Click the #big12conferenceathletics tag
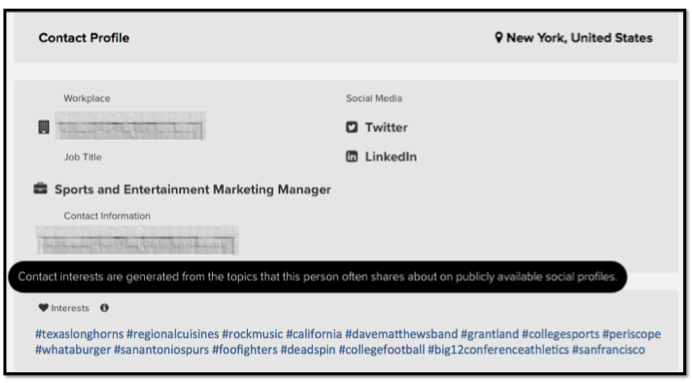692x383 pixels. click(498, 350)
